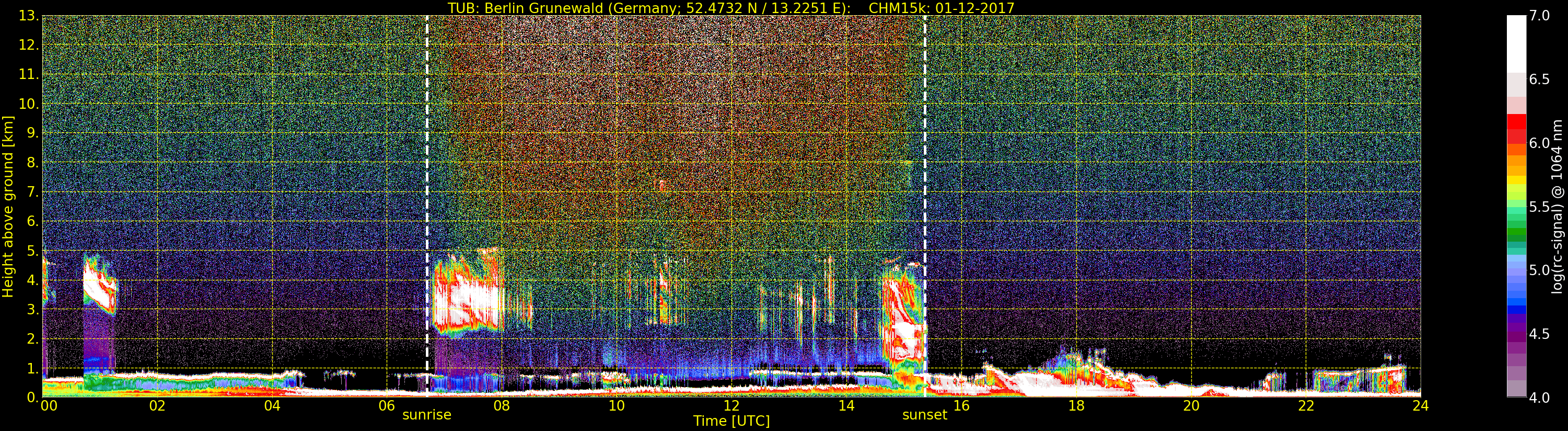
Task: Click height-axis tick label '4.'
Action: 33,280
